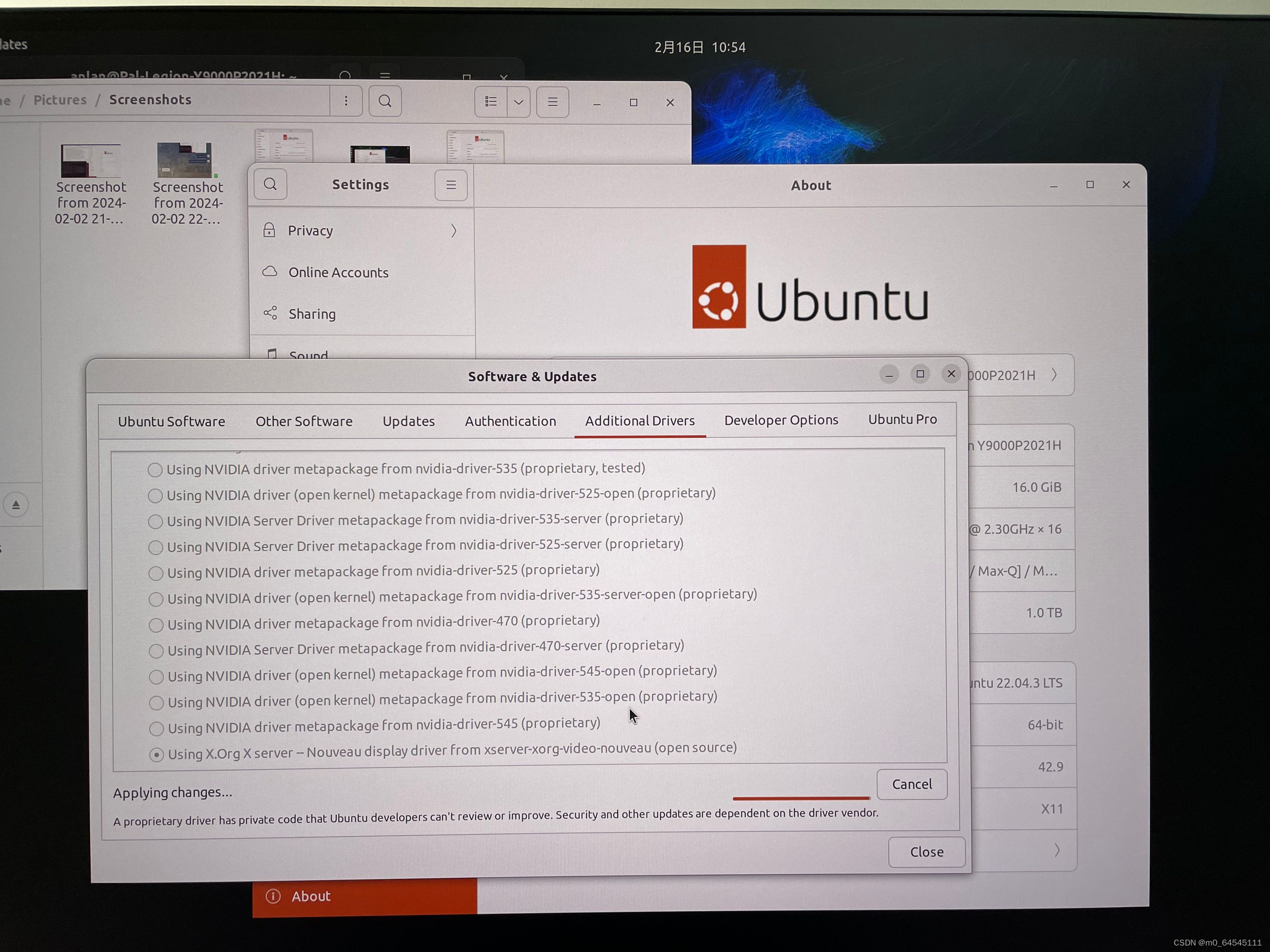Image resolution: width=1270 pixels, height=952 pixels.
Task: Select the Additional Drivers tab
Action: pos(640,420)
